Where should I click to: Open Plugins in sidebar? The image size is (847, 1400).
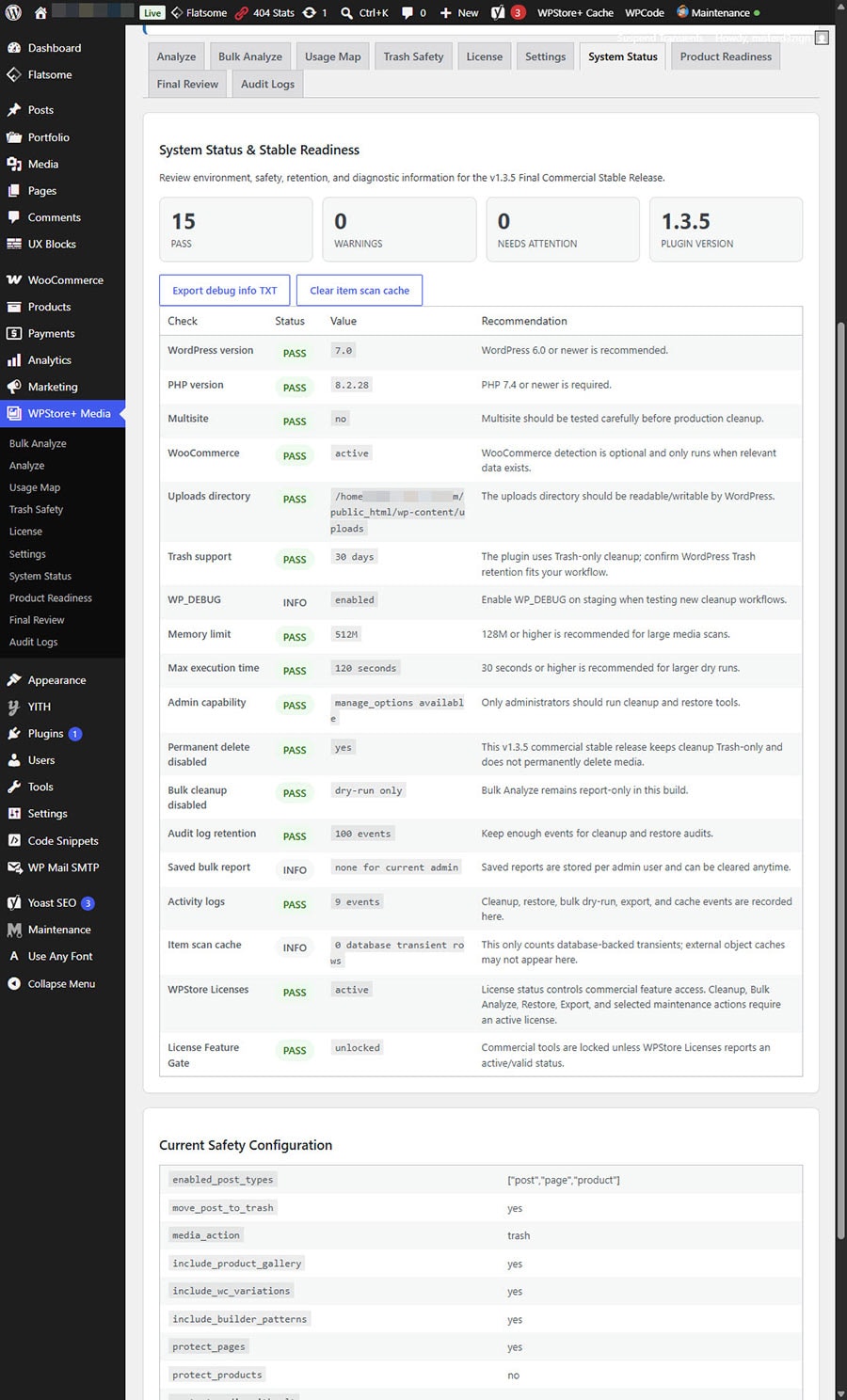pyautogui.click(x=45, y=734)
